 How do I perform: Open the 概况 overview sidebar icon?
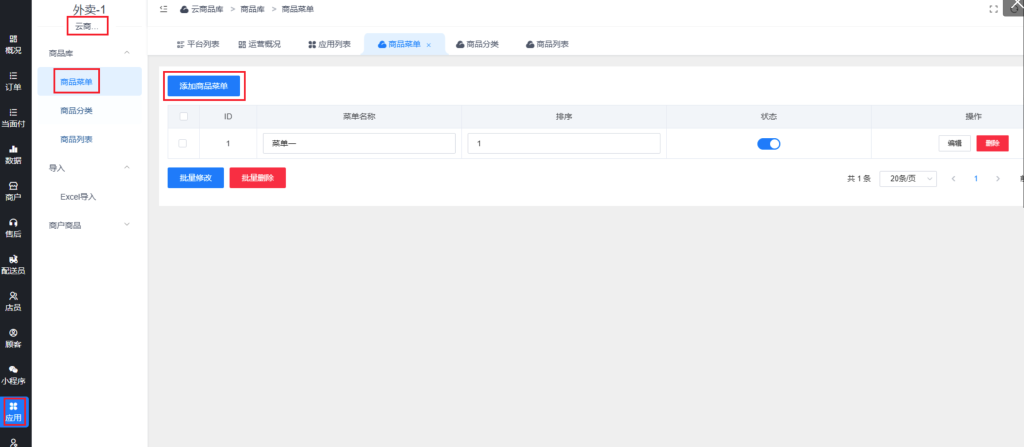[13, 44]
